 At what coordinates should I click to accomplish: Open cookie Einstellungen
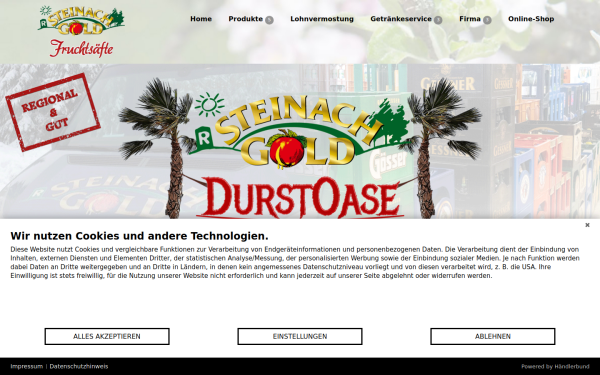(300, 336)
